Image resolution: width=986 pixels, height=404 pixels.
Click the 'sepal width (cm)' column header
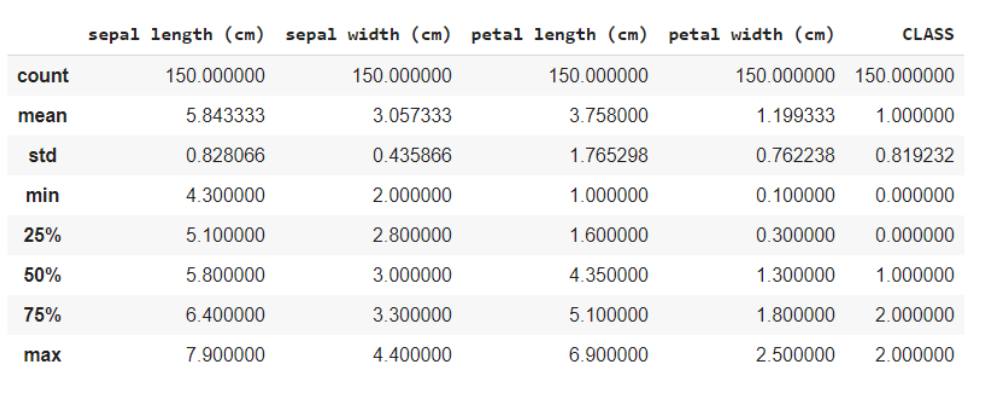tap(368, 35)
